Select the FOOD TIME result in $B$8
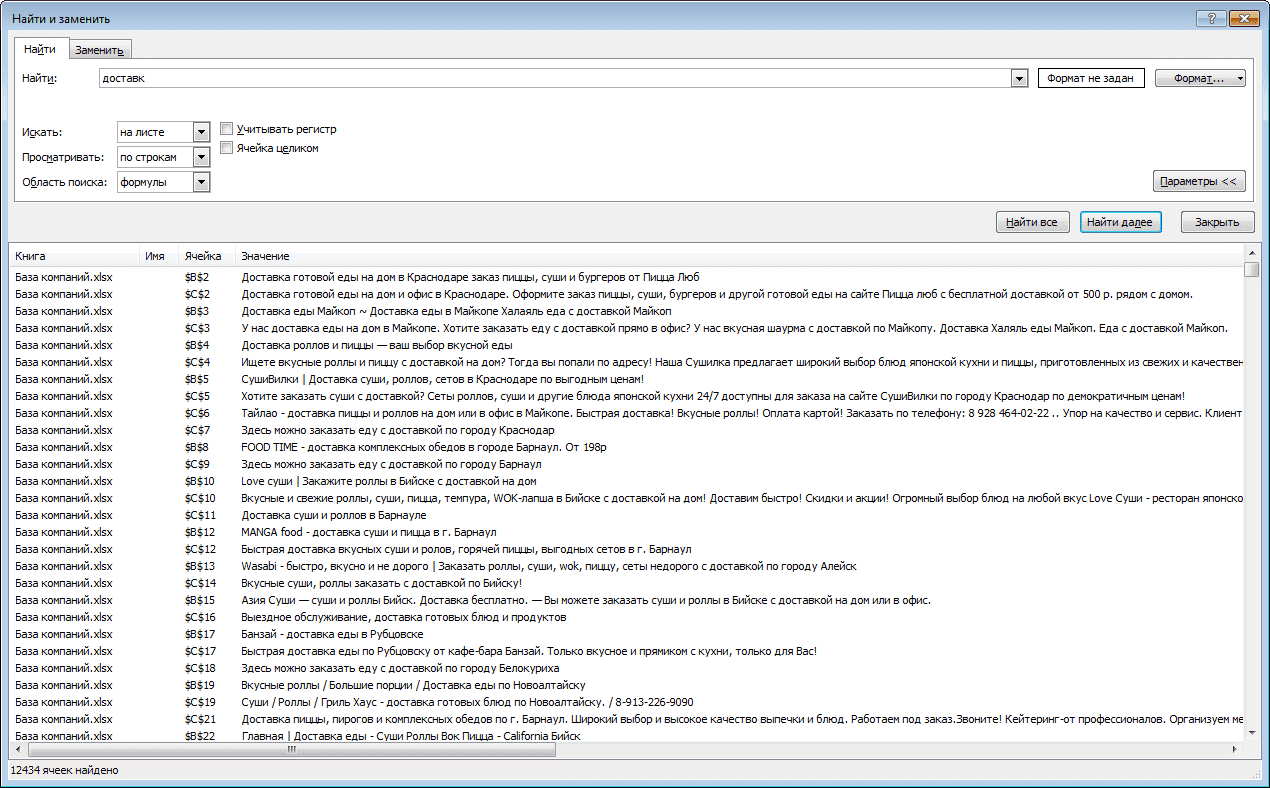The image size is (1270, 788). (x=626, y=447)
